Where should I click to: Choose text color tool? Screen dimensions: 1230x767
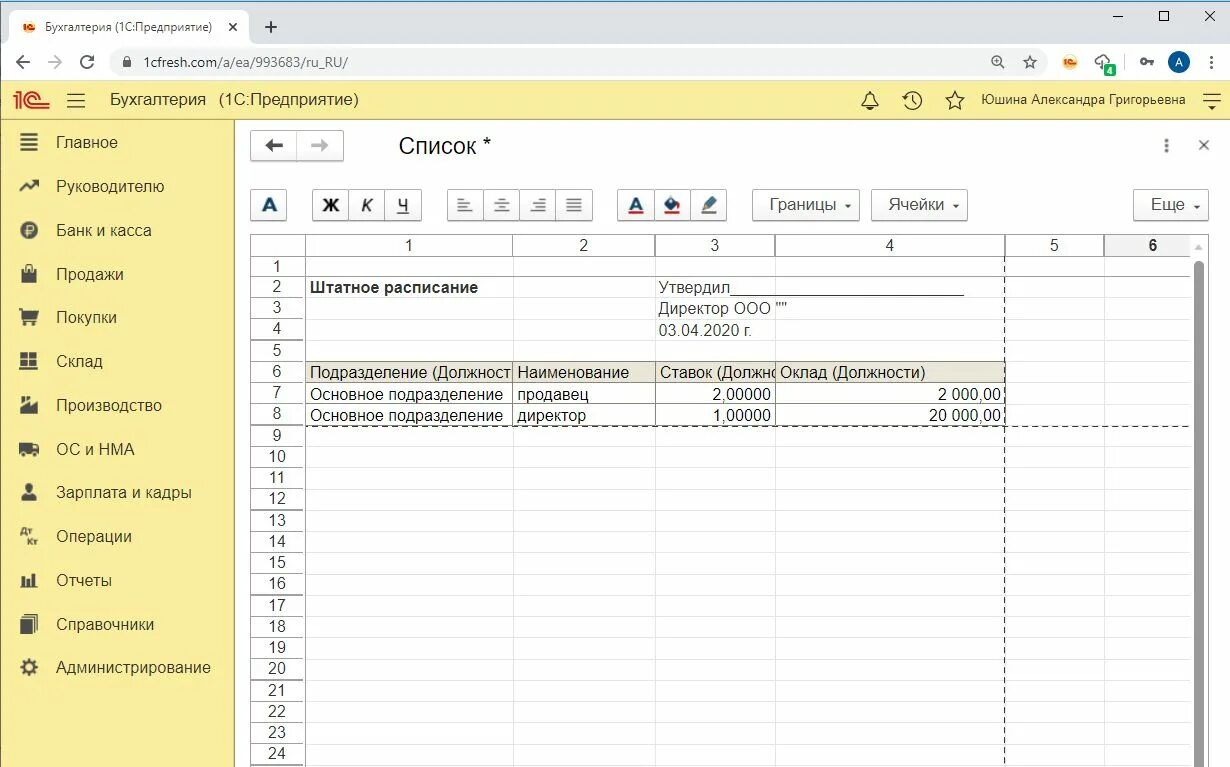point(636,205)
